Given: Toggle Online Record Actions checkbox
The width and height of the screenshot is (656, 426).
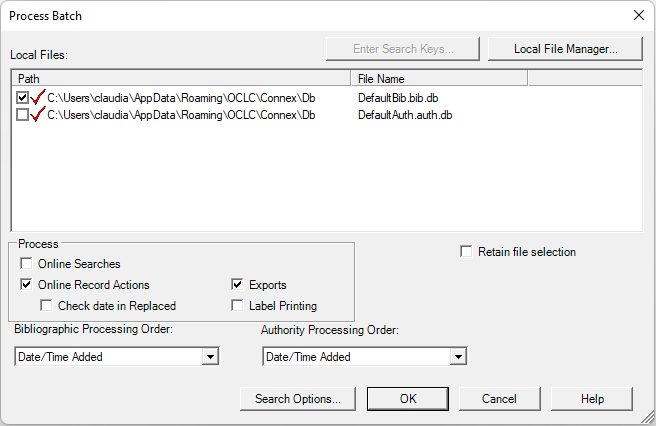Looking at the screenshot, I should coord(26,285).
